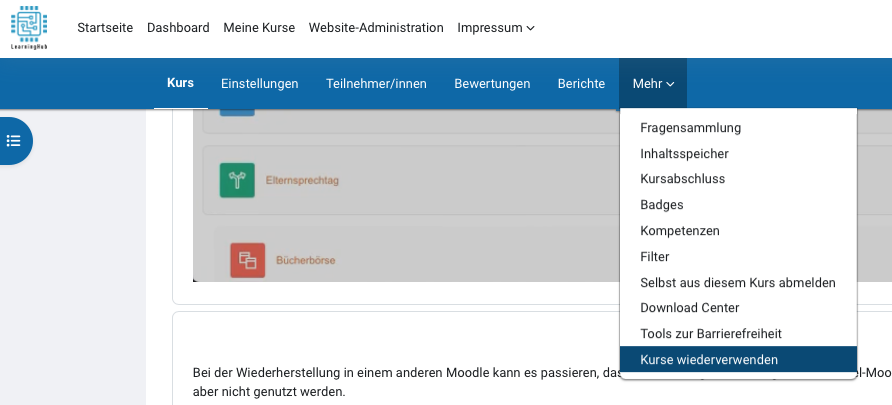
Task: Select Kurse wiederverwenden menu entry
Action: point(709,360)
